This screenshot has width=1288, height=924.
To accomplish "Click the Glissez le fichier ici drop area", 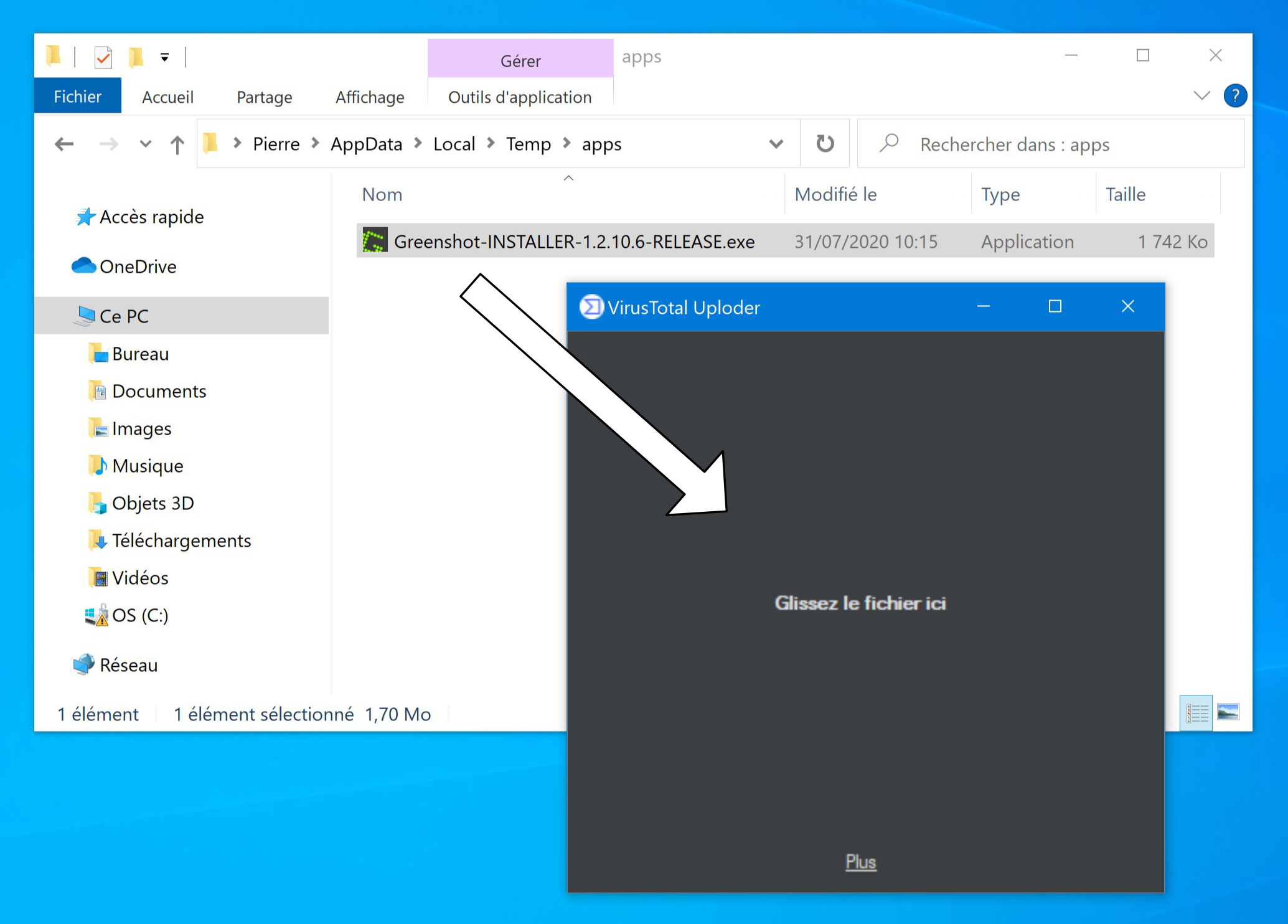I will [x=860, y=603].
